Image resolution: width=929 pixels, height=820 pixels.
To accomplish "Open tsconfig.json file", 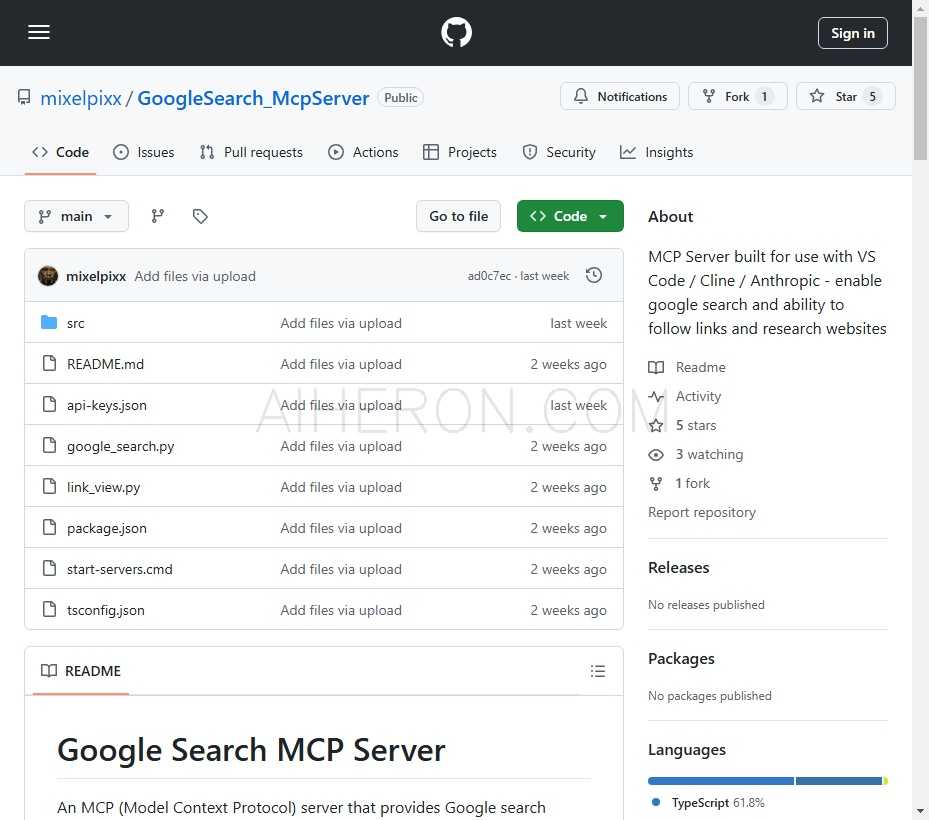I will click(105, 610).
